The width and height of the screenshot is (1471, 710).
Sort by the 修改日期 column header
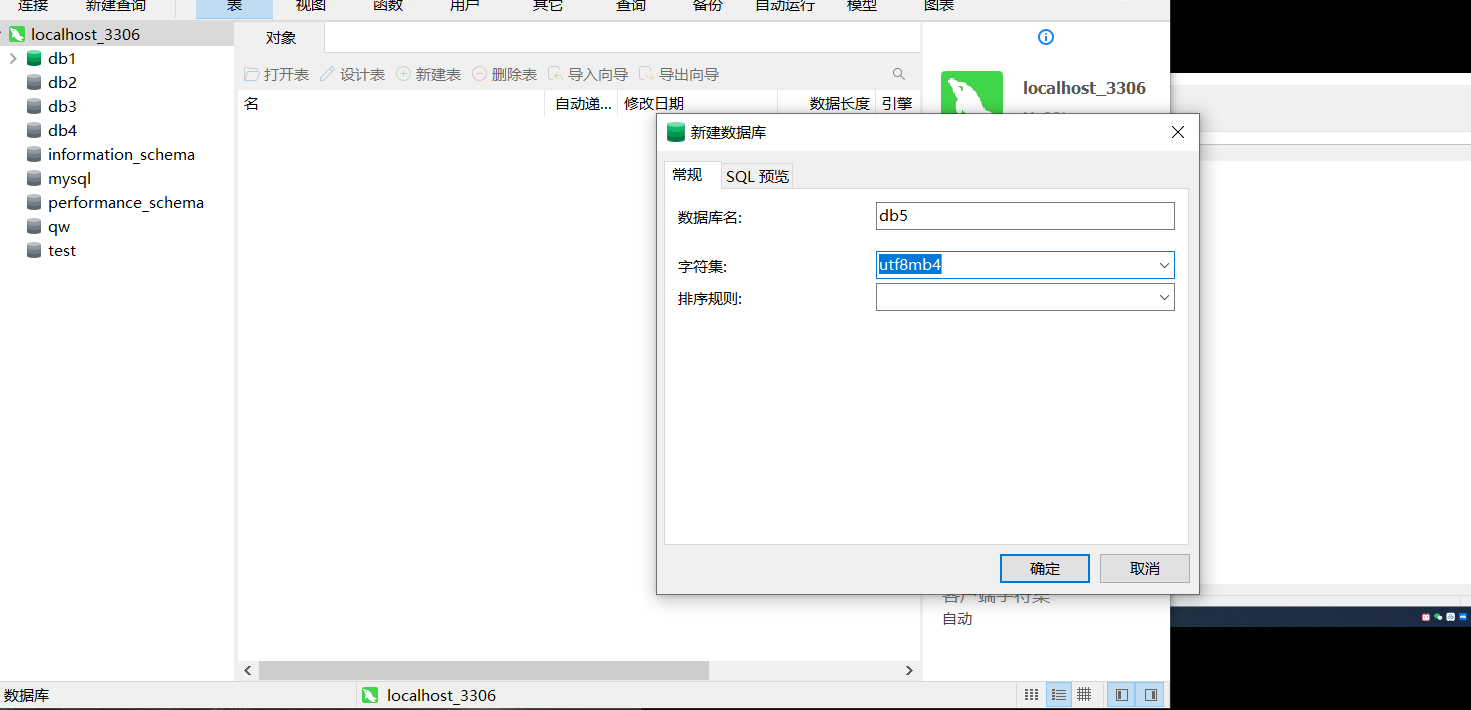pyautogui.click(x=697, y=103)
